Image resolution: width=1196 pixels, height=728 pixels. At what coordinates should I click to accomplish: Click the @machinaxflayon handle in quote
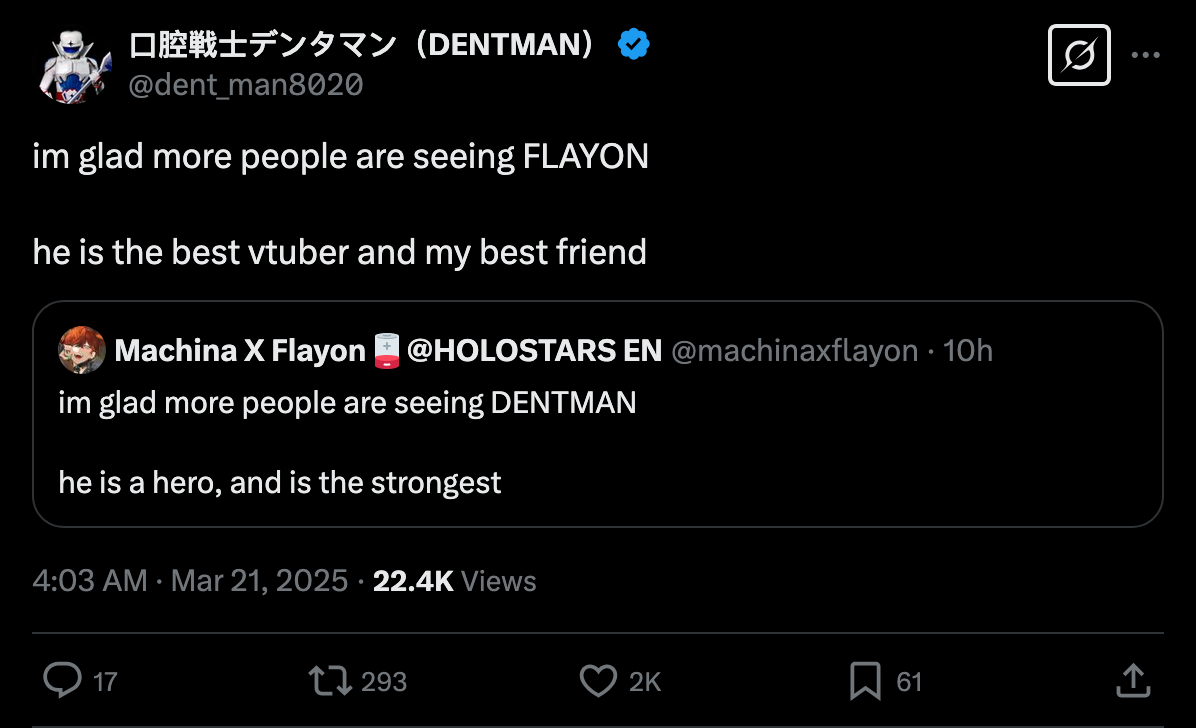click(x=794, y=350)
